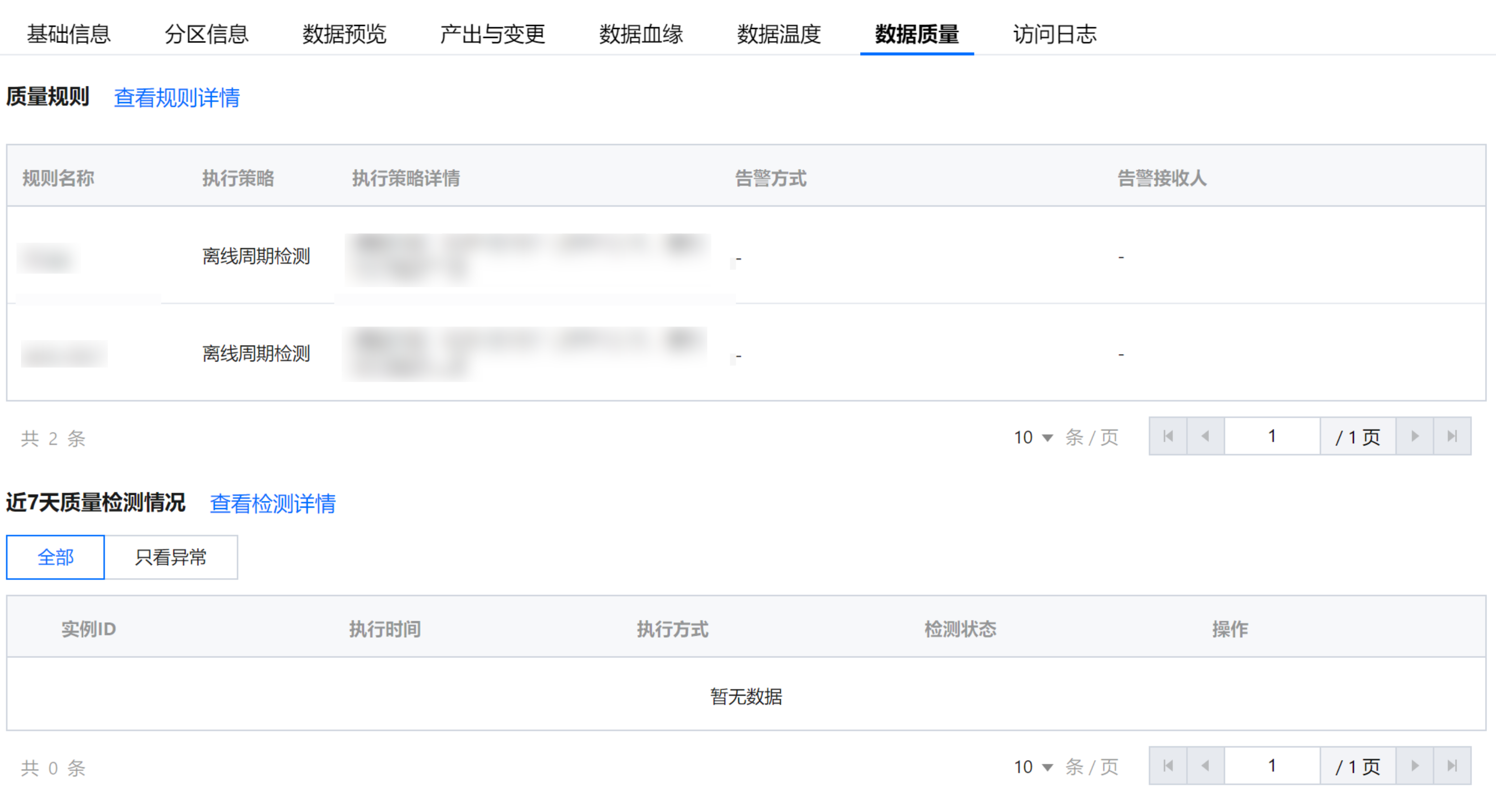
Task: Select the 全部 filter option
Action: click(x=55, y=557)
